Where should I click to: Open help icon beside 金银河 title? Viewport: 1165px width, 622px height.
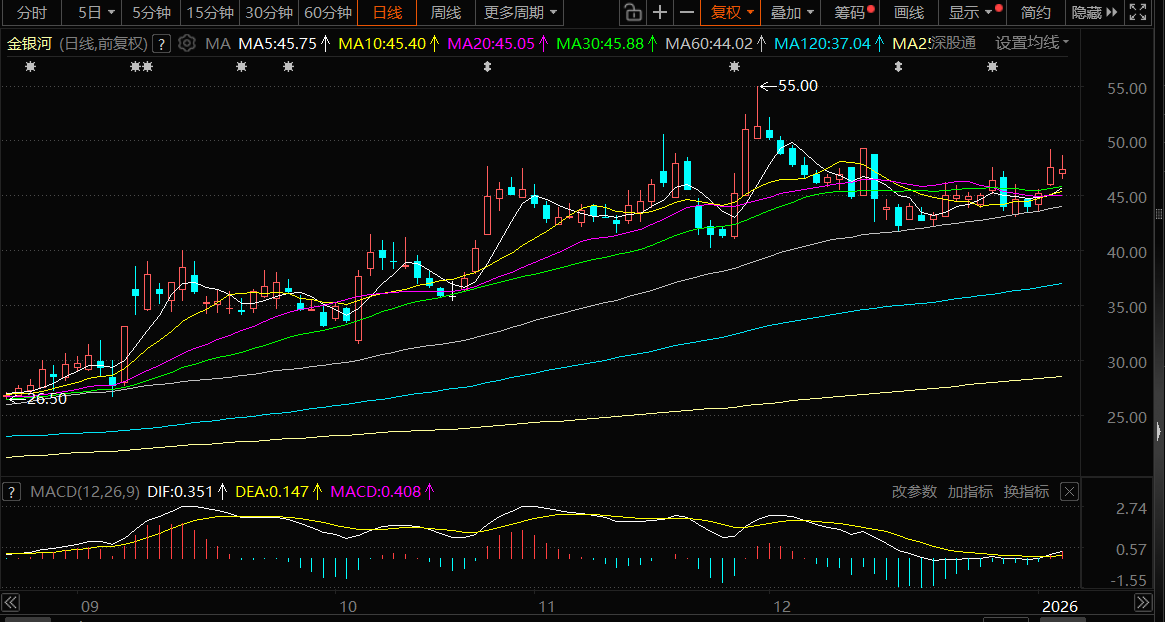163,43
